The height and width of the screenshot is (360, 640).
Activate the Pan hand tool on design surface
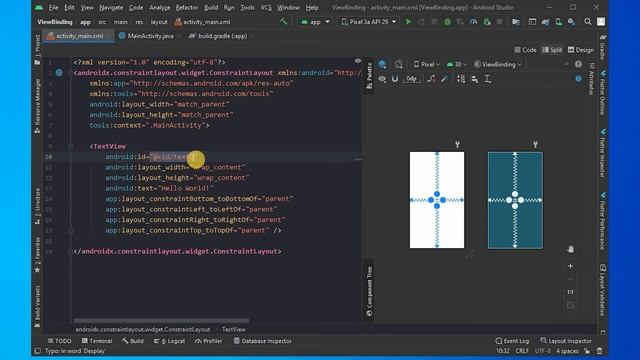pos(571,249)
